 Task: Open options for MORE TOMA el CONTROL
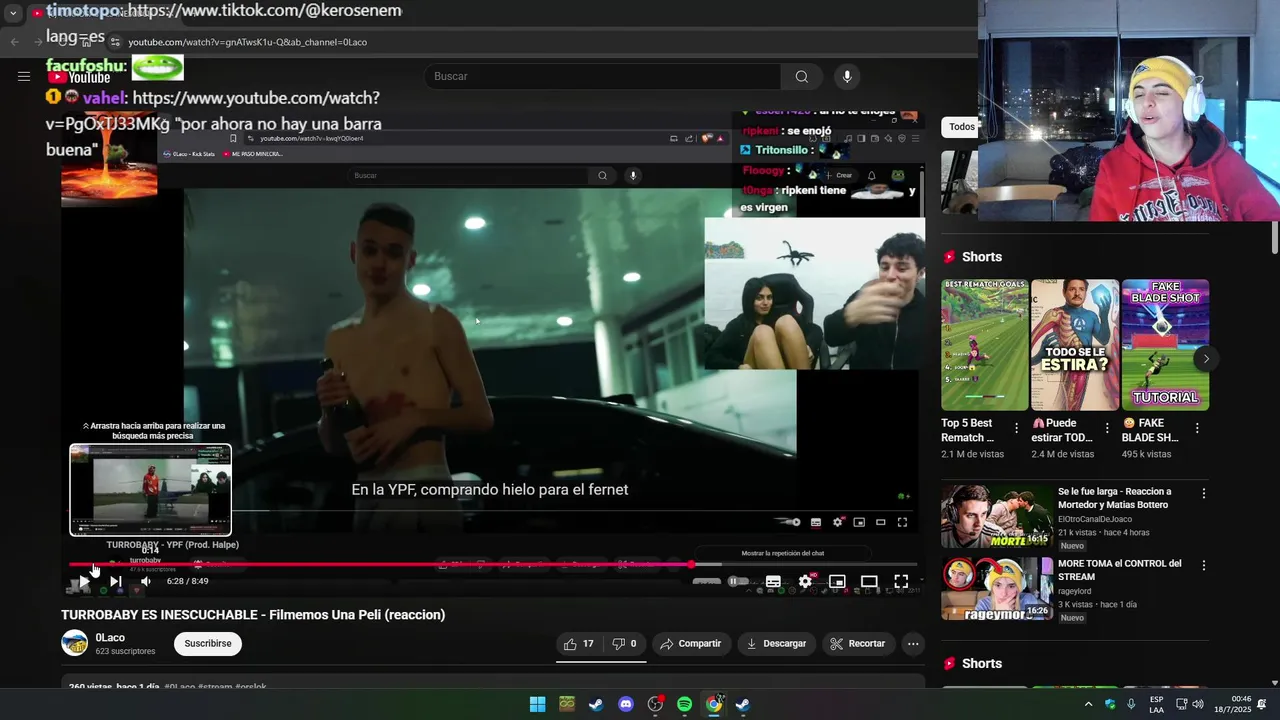[x=1203, y=565]
